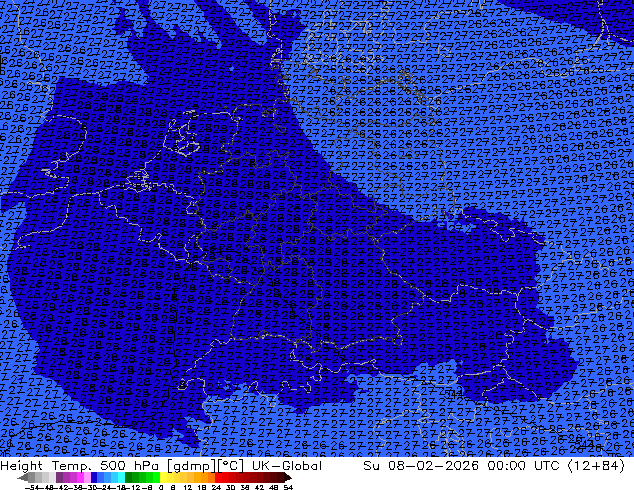The width and height of the screenshot is (634, 490).
Task: Select the bright yellow legend swatch
Action: click(163, 477)
